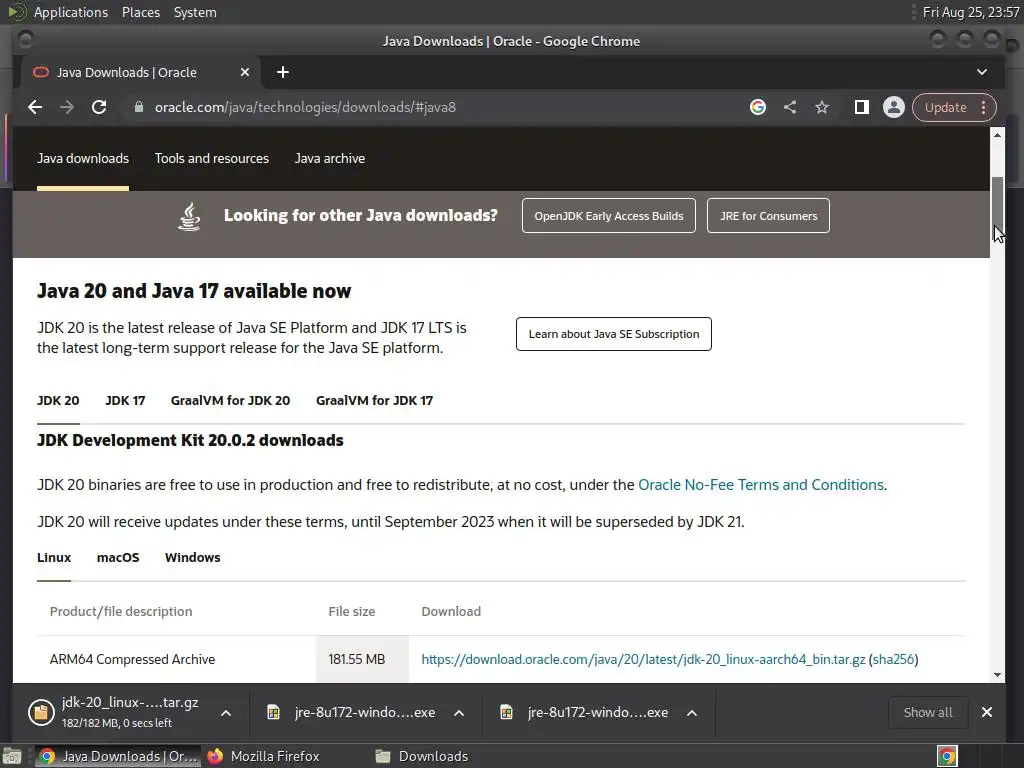Click the Chrome icon in taskbar tray

pos(947,756)
